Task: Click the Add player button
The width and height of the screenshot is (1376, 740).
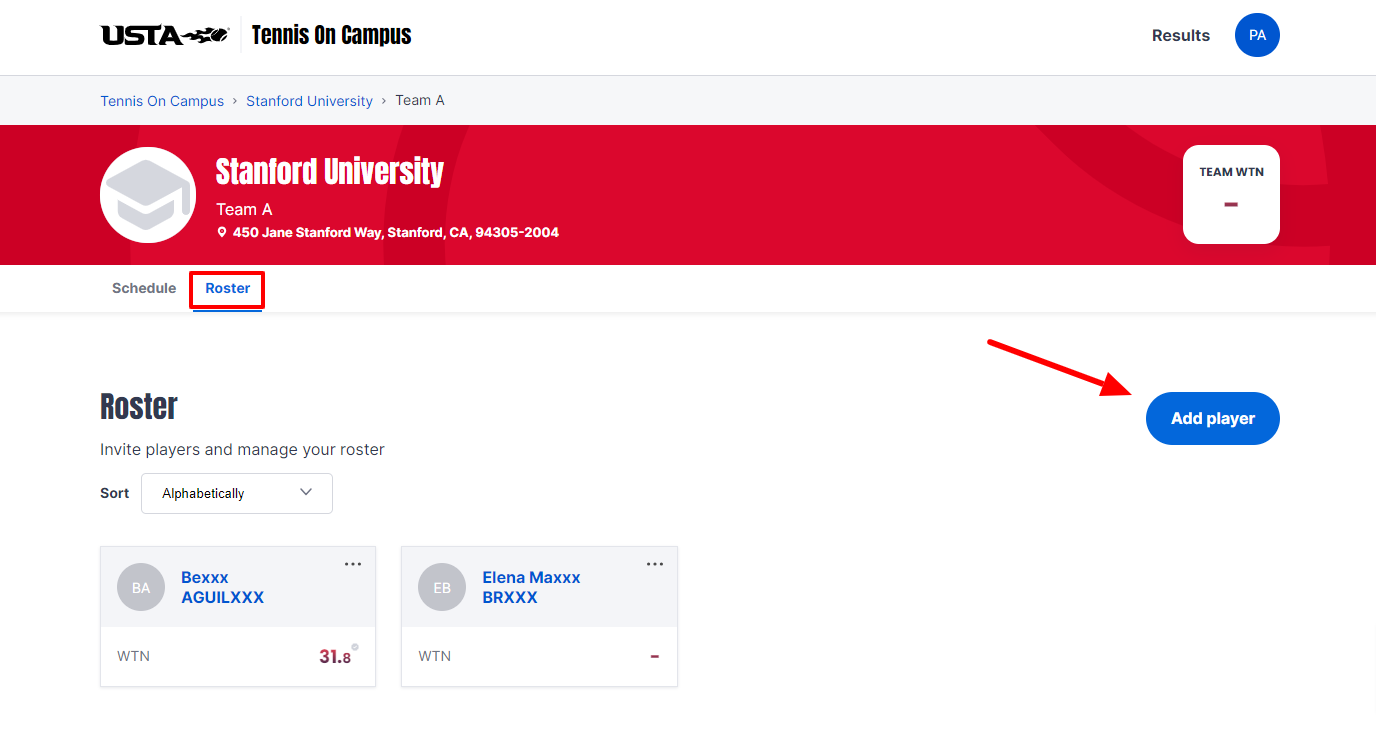Action: [x=1213, y=418]
